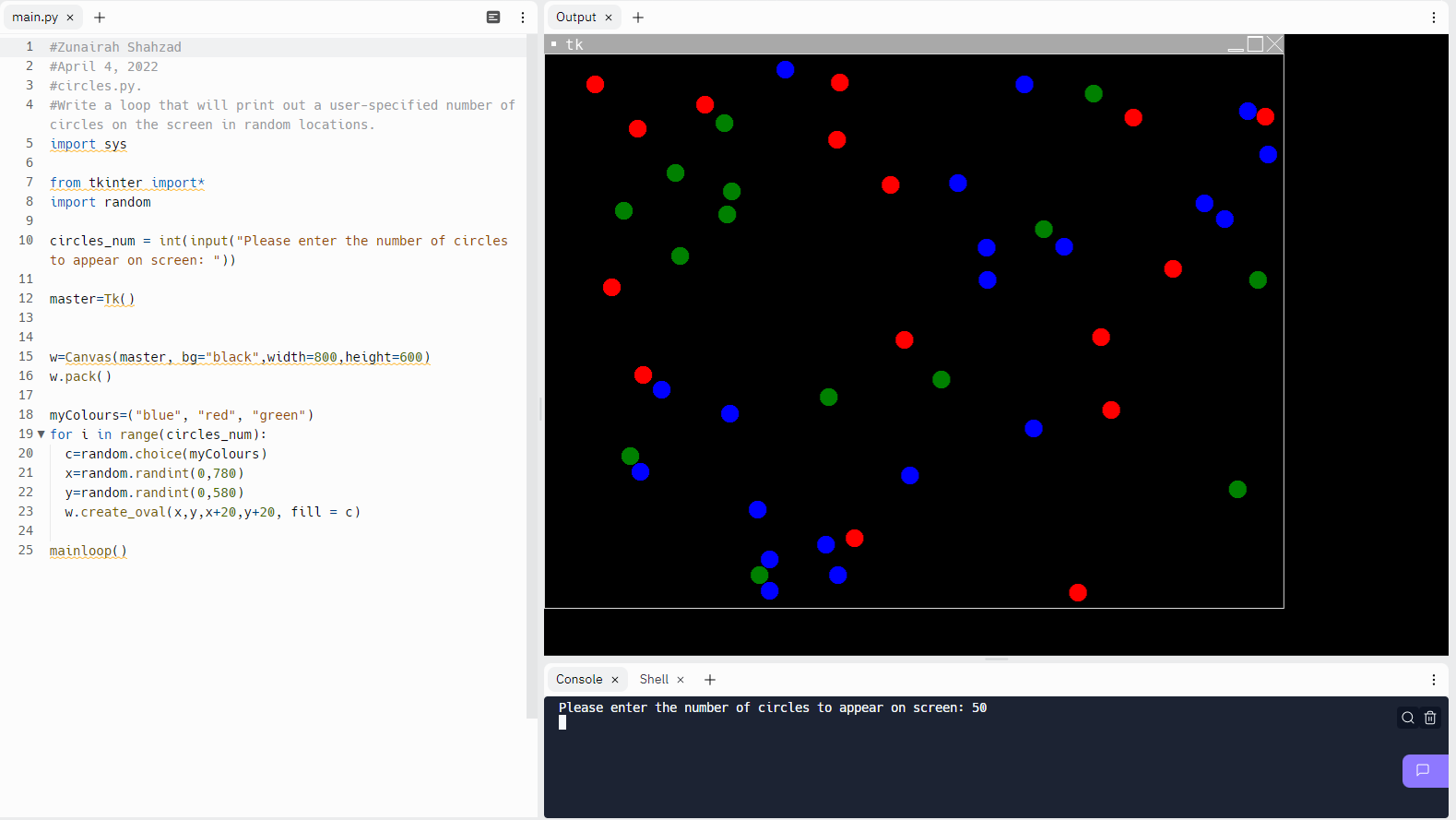Place cursor on 'mainloop()' line
Image resolution: width=1456 pixels, height=820 pixels.
(89, 551)
